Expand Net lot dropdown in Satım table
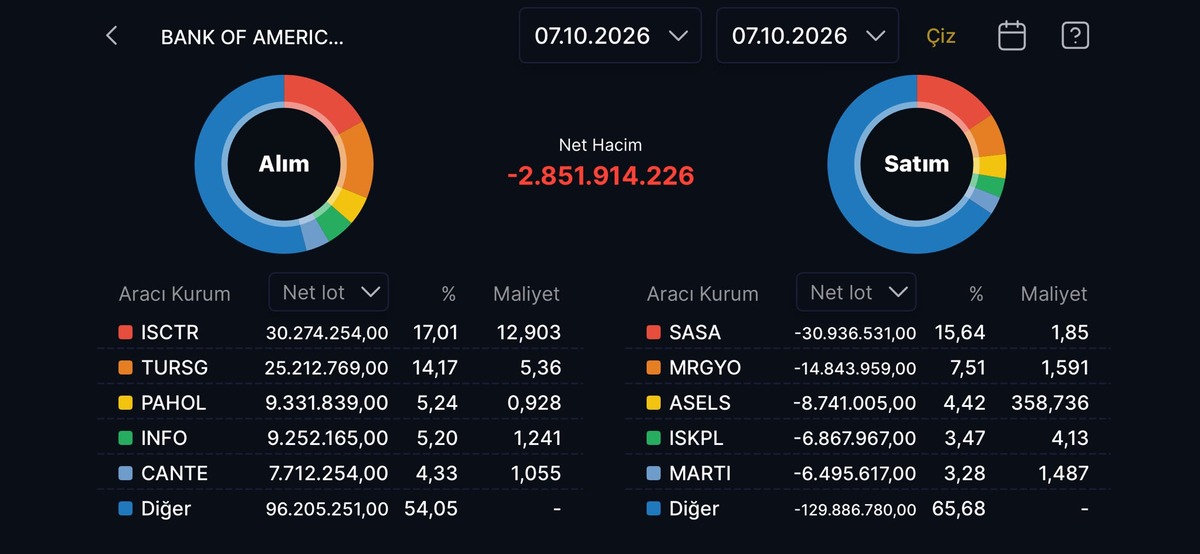The width and height of the screenshot is (1200, 554). (856, 292)
